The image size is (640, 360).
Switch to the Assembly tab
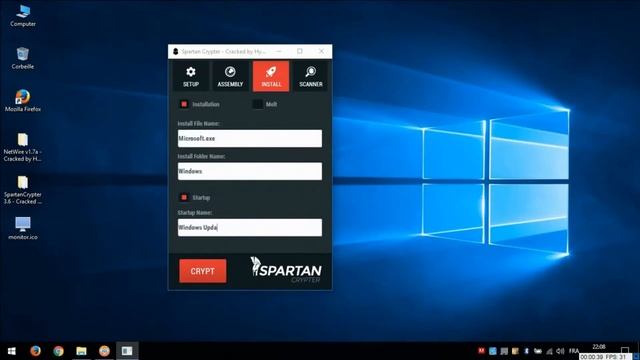point(230,76)
